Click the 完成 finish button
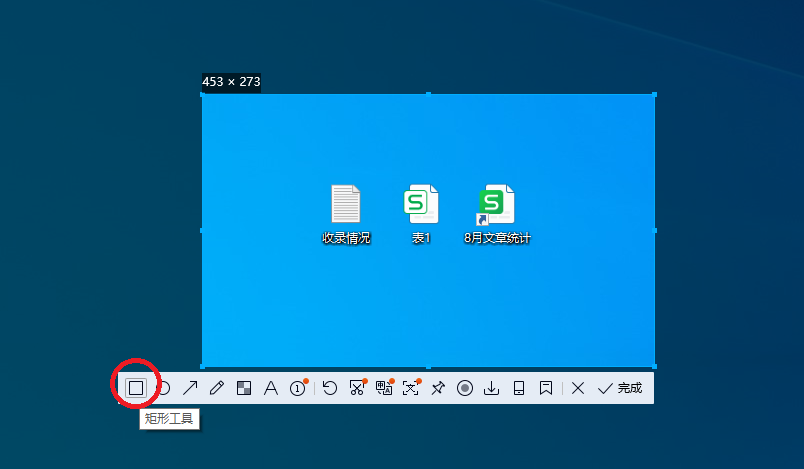This screenshot has width=804, height=469. (x=619, y=388)
